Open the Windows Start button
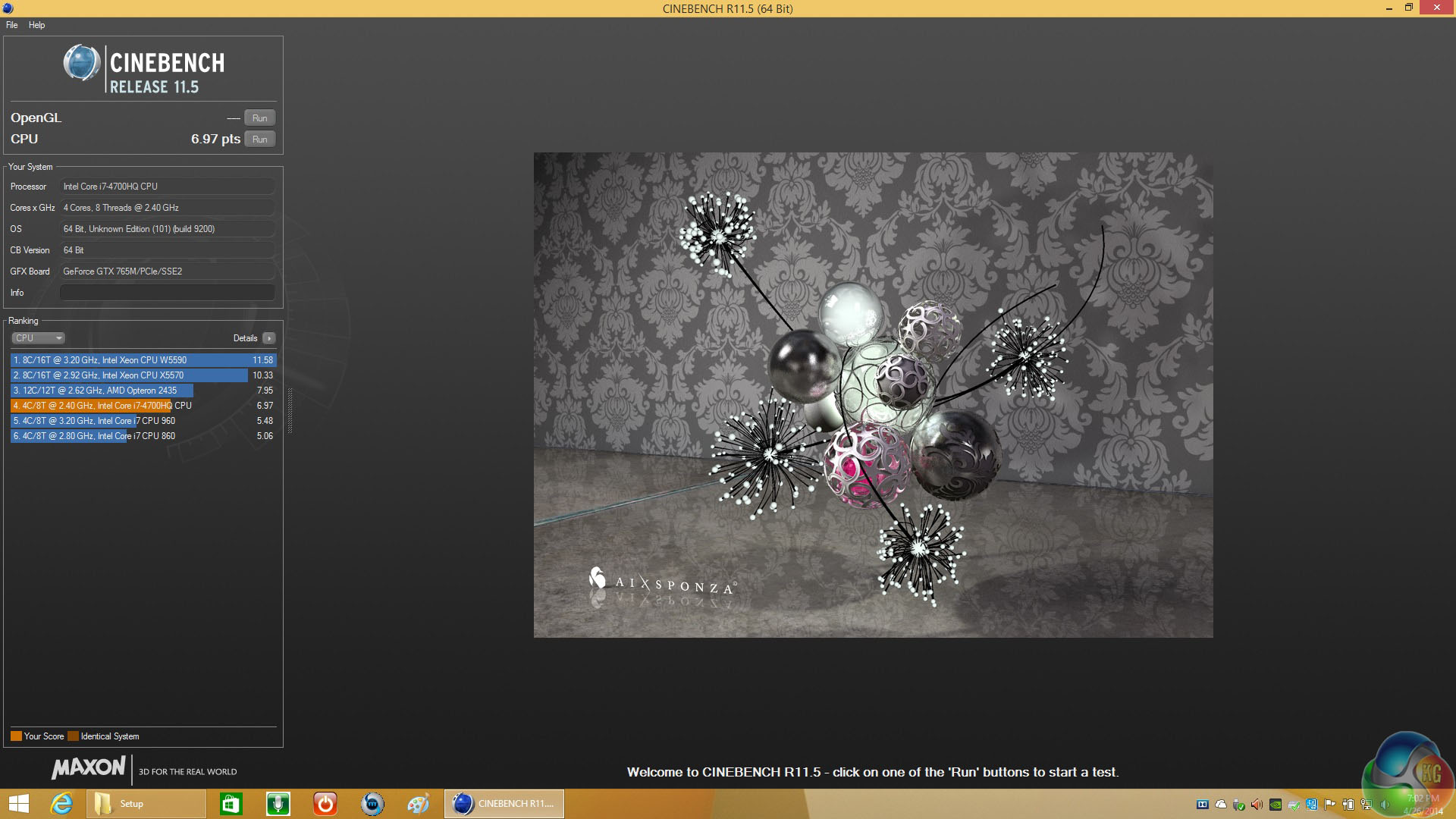 click(x=18, y=804)
